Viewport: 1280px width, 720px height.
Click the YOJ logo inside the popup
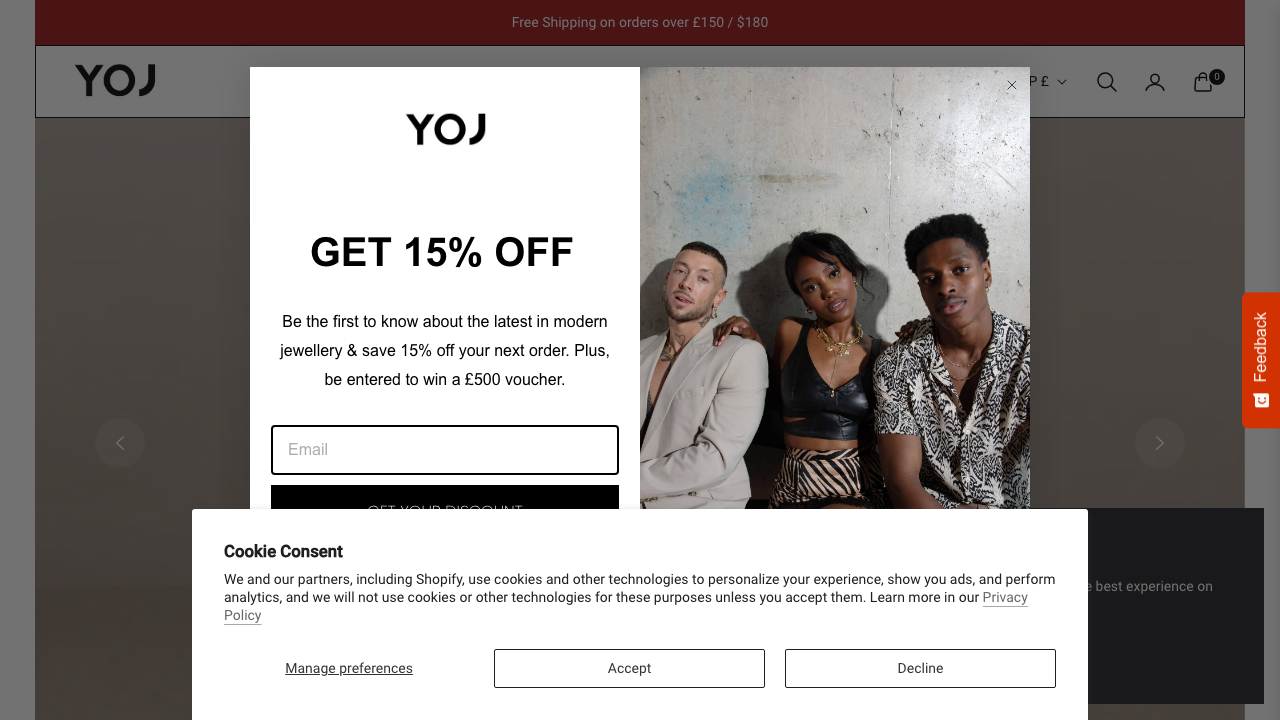tap(445, 129)
